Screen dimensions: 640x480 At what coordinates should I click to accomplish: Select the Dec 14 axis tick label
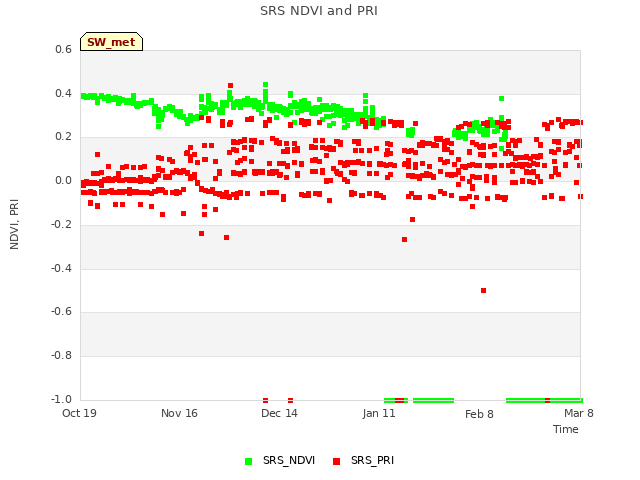pyautogui.click(x=279, y=413)
